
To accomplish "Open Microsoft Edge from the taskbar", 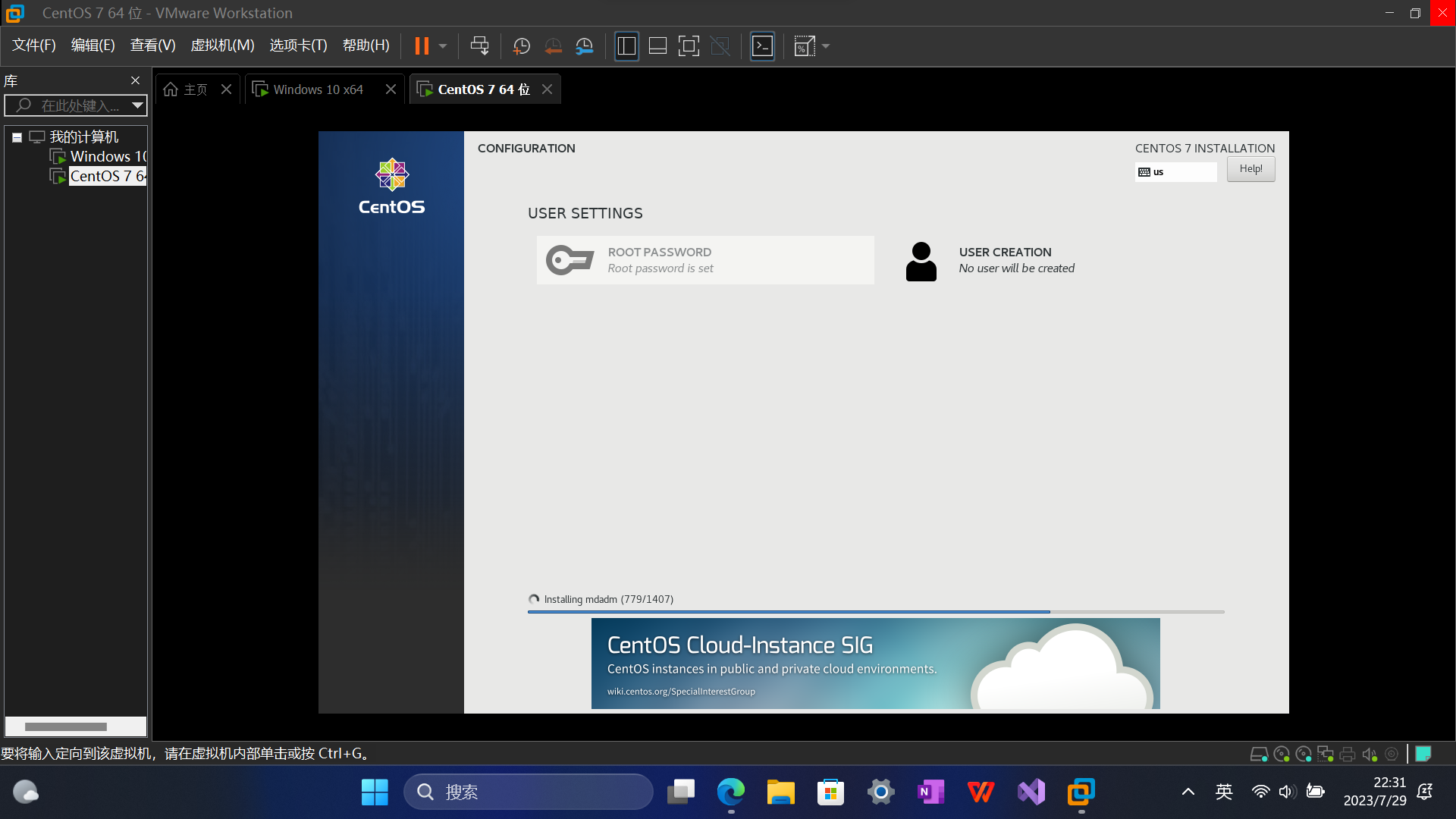I will tap(730, 792).
